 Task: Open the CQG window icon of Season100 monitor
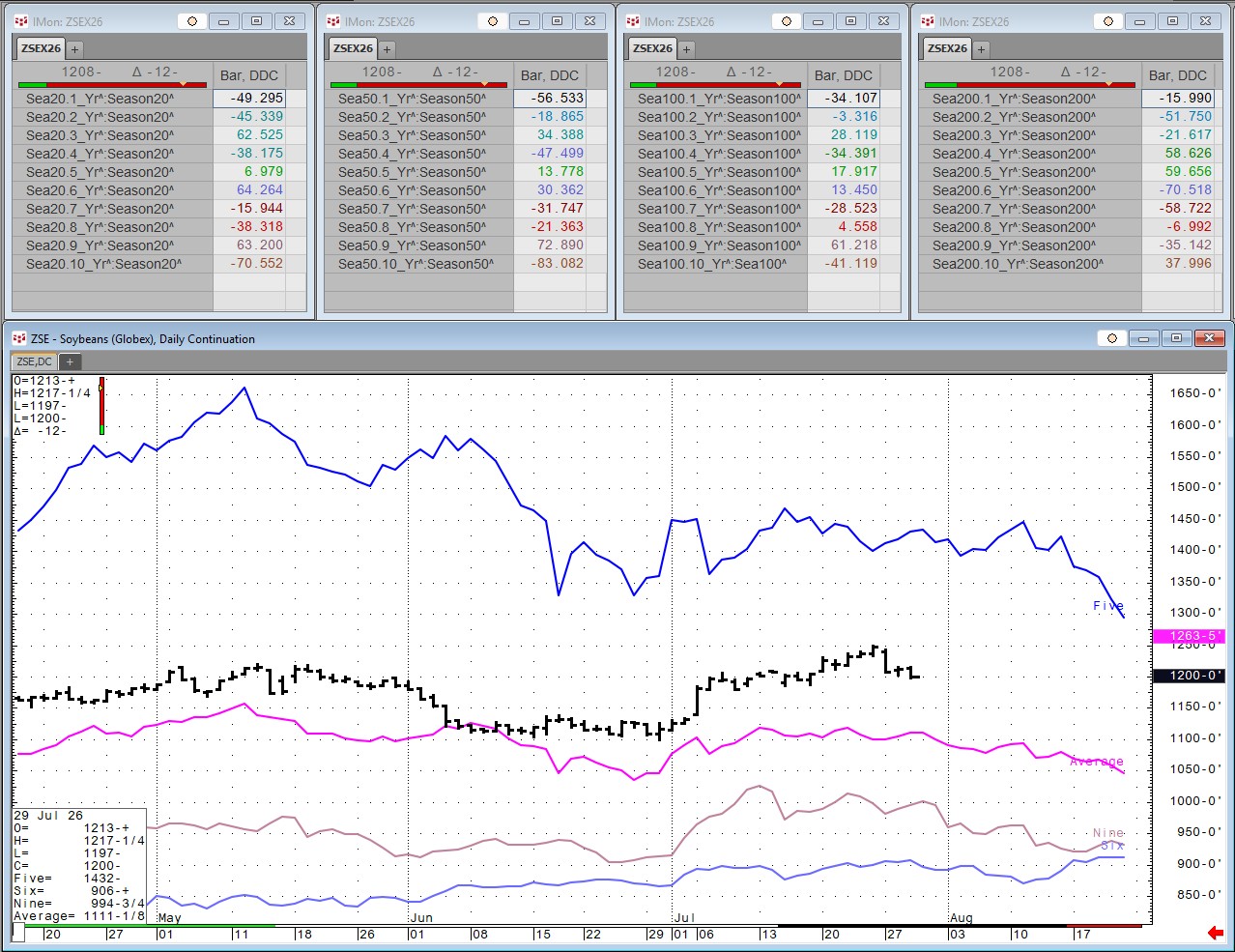633,21
